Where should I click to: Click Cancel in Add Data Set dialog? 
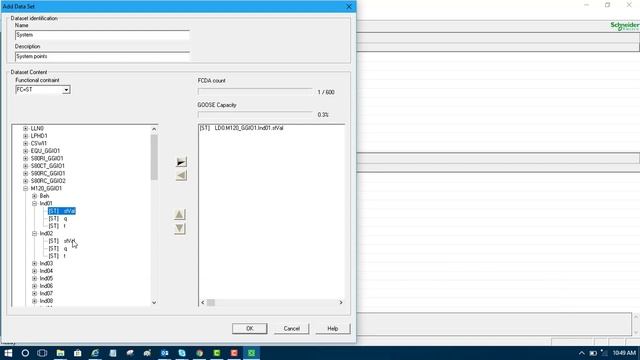(291, 329)
